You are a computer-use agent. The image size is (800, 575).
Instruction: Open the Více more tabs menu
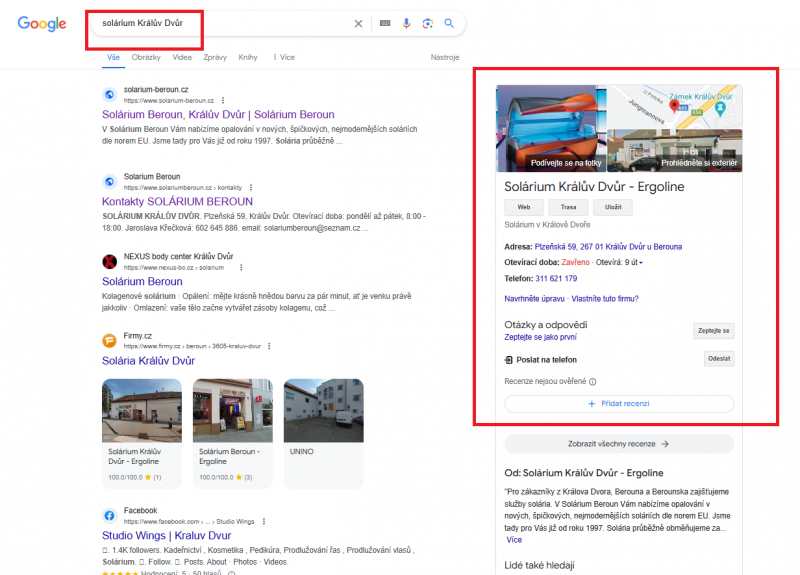pos(284,57)
